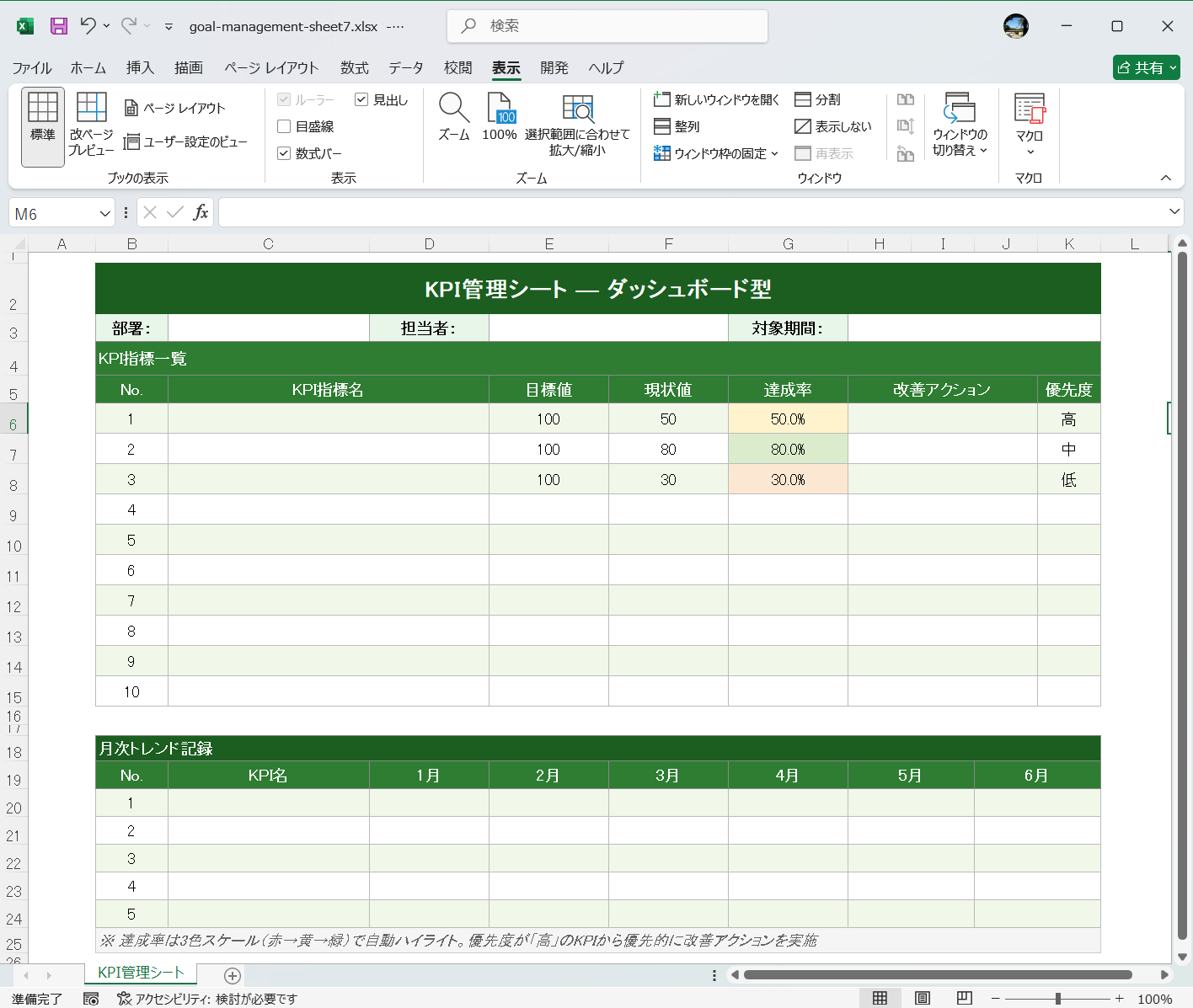Image resolution: width=1193 pixels, height=1008 pixels.
Task: Open the 共有 share dropdown
Action: 1147,67
